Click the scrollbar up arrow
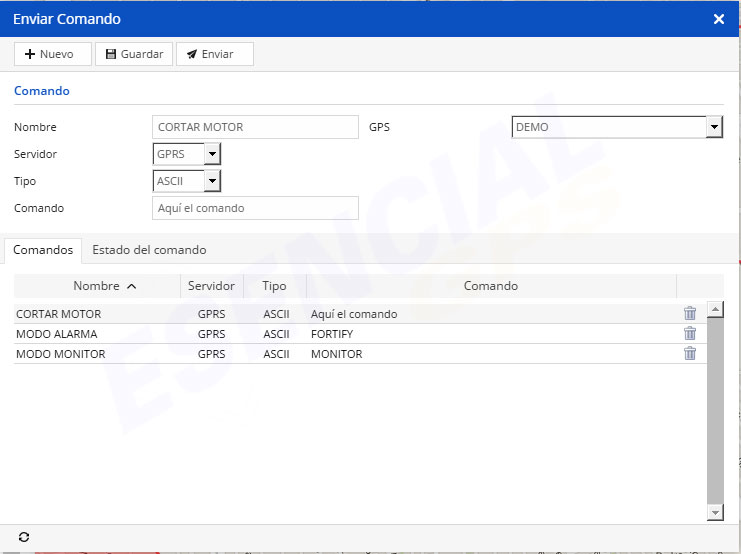Screen dimensions: 741x554 point(715,309)
